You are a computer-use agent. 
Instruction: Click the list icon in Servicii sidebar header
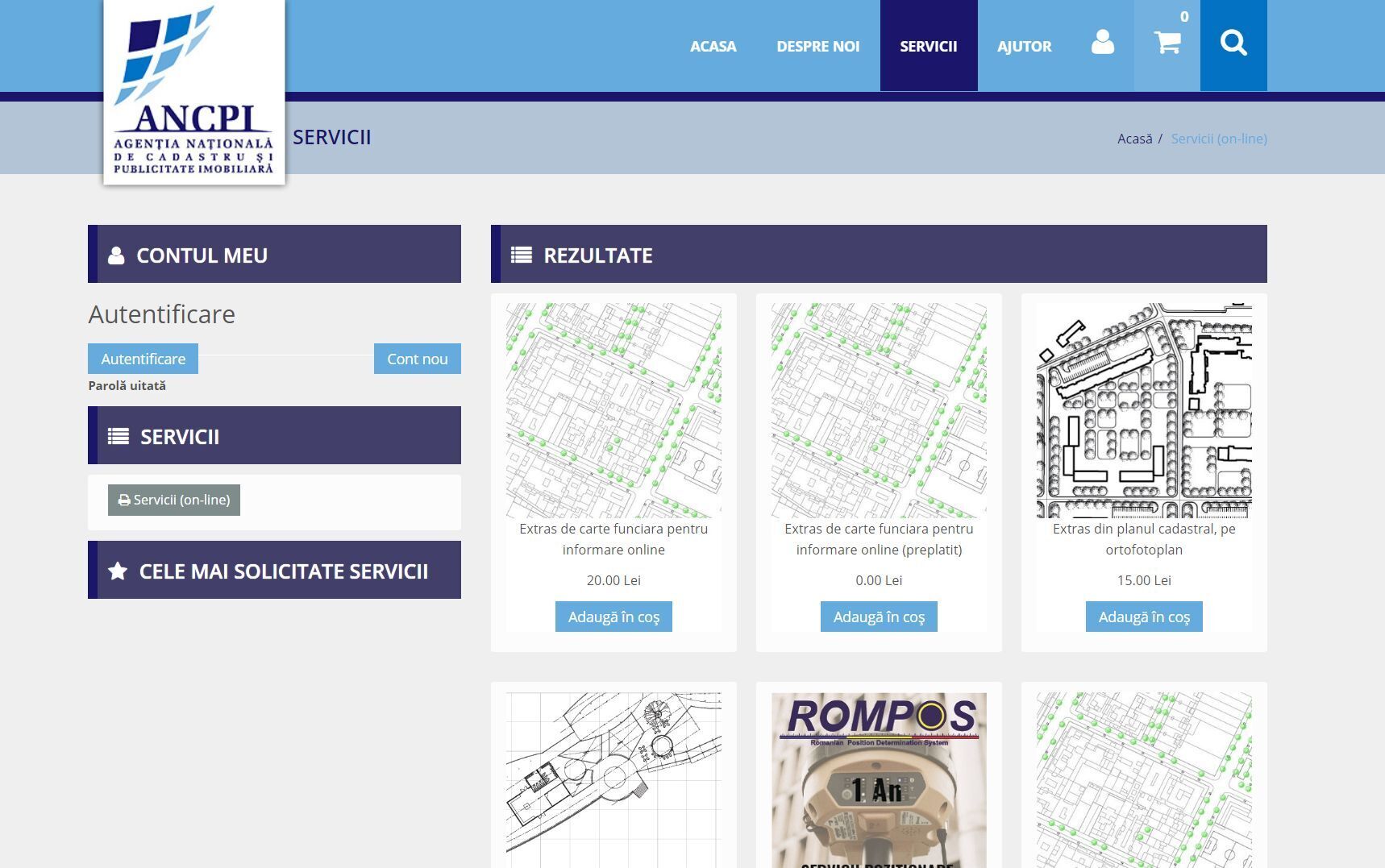pos(119,437)
